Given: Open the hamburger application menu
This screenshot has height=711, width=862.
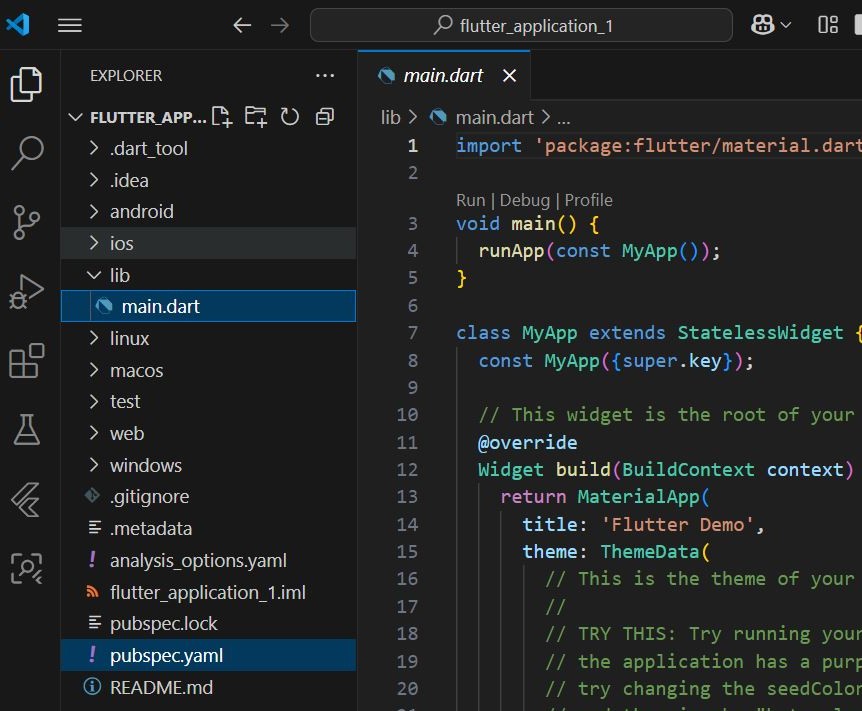Looking at the screenshot, I should [x=70, y=26].
